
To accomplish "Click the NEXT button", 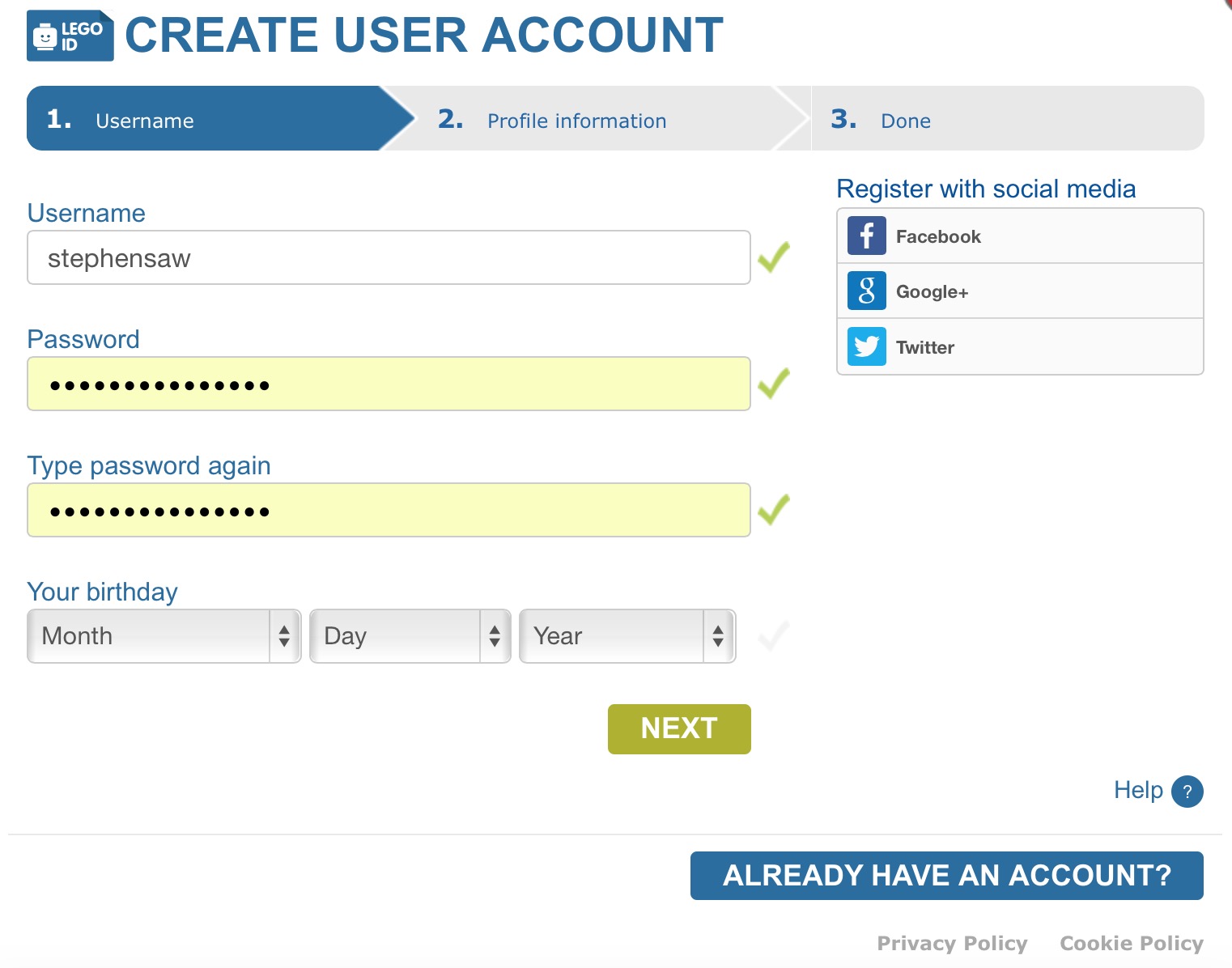I will pos(679,728).
